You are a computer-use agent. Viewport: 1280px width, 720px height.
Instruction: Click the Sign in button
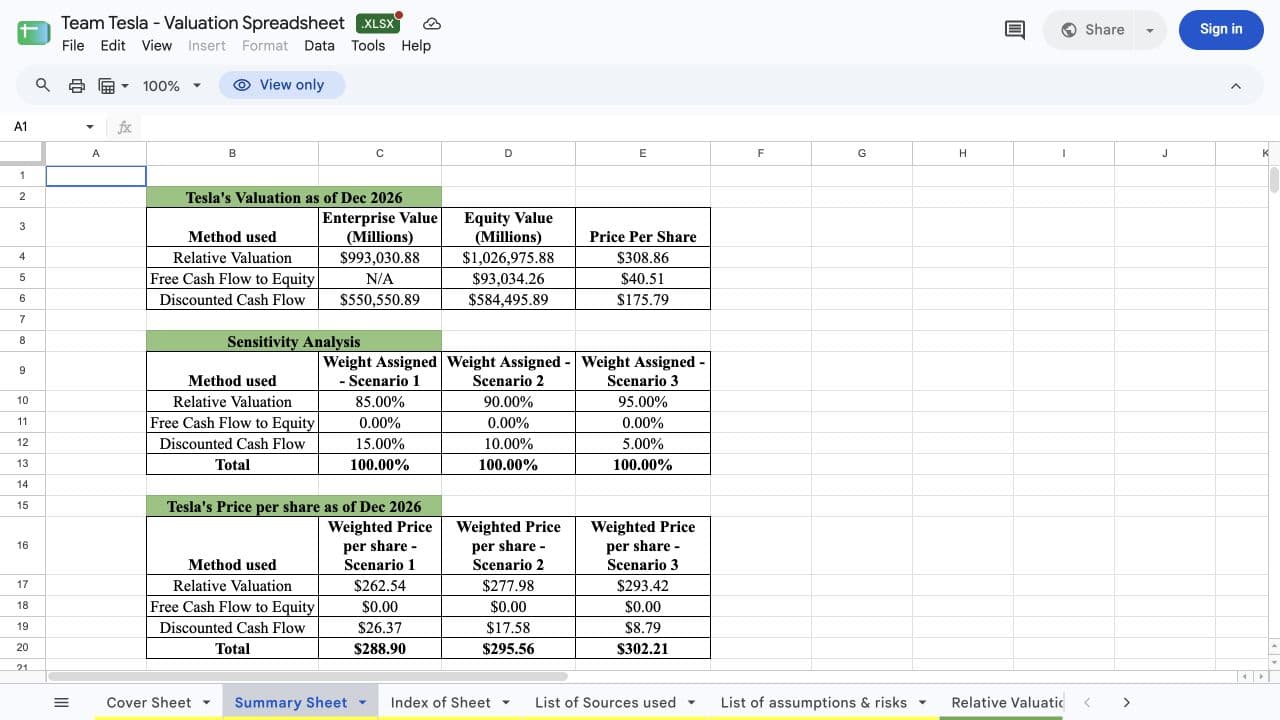pyautogui.click(x=1221, y=29)
